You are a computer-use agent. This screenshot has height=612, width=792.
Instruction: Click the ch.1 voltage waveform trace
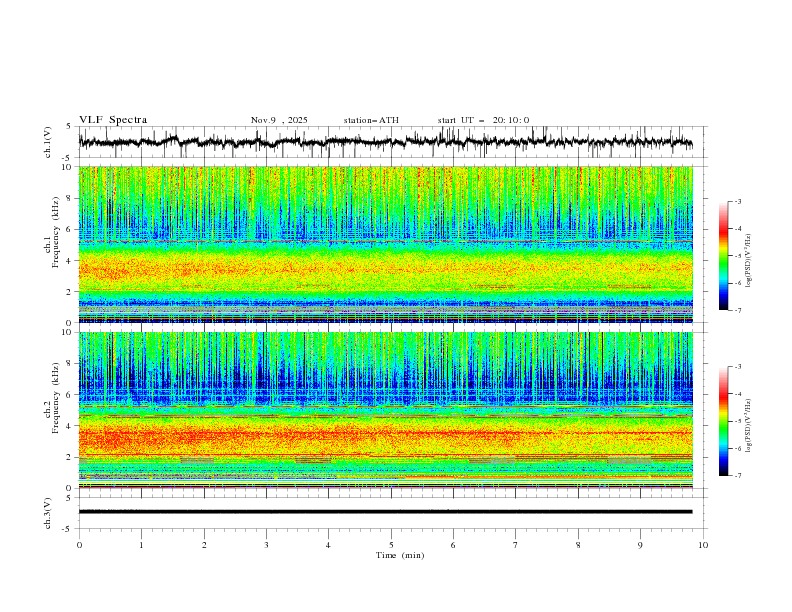coord(385,142)
